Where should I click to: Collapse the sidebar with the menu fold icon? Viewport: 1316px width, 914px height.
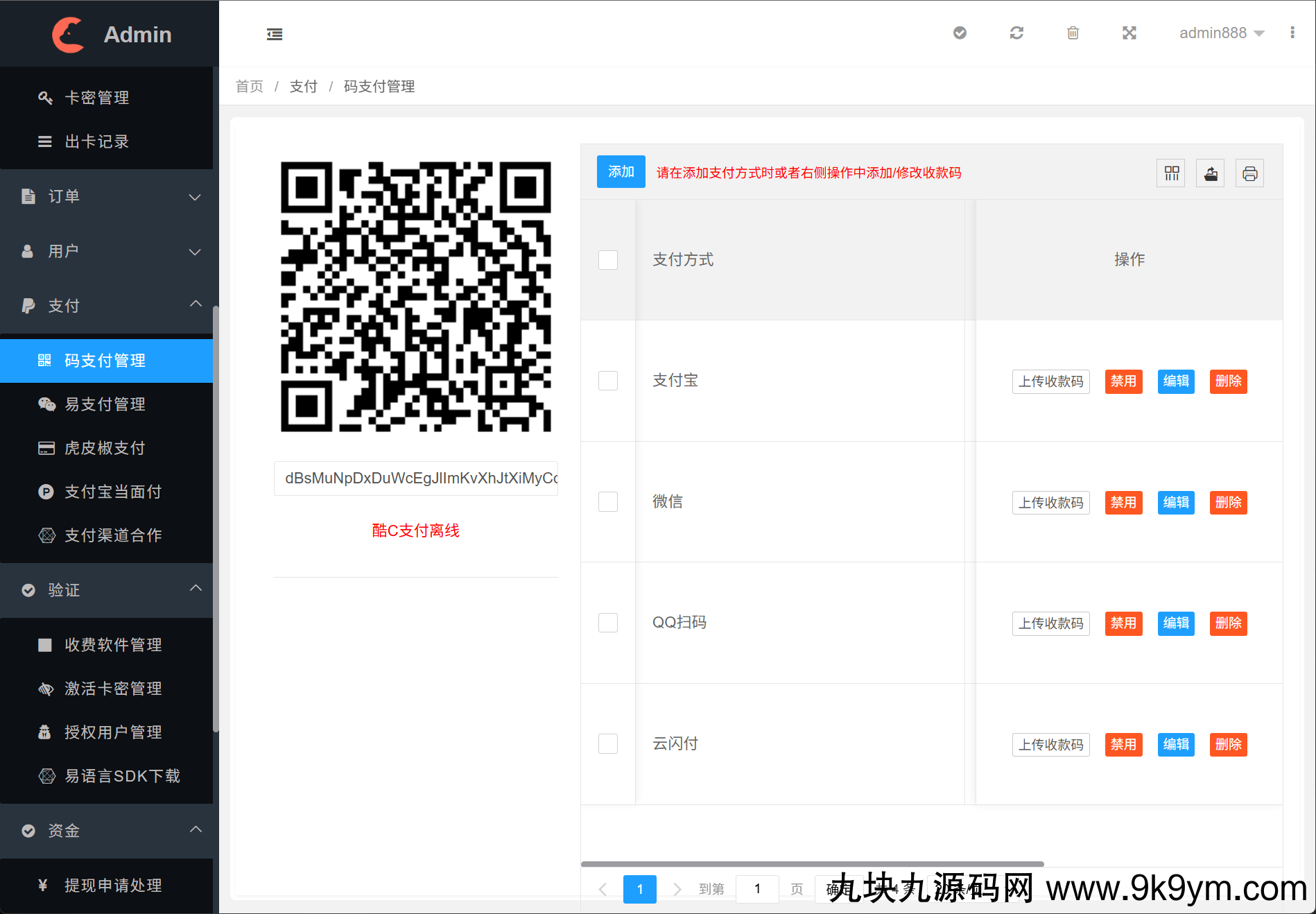click(x=275, y=34)
